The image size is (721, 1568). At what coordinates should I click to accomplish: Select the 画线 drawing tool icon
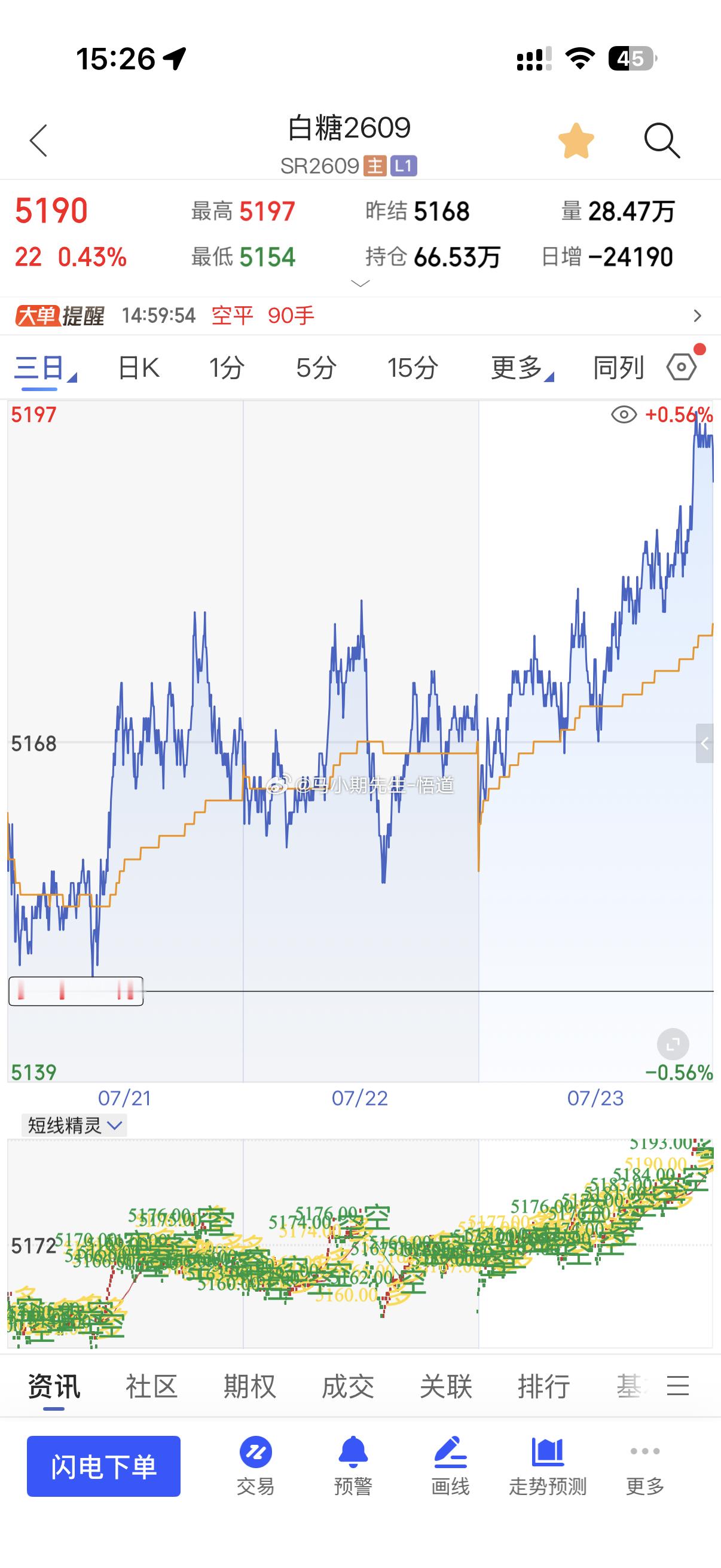pyautogui.click(x=450, y=1466)
